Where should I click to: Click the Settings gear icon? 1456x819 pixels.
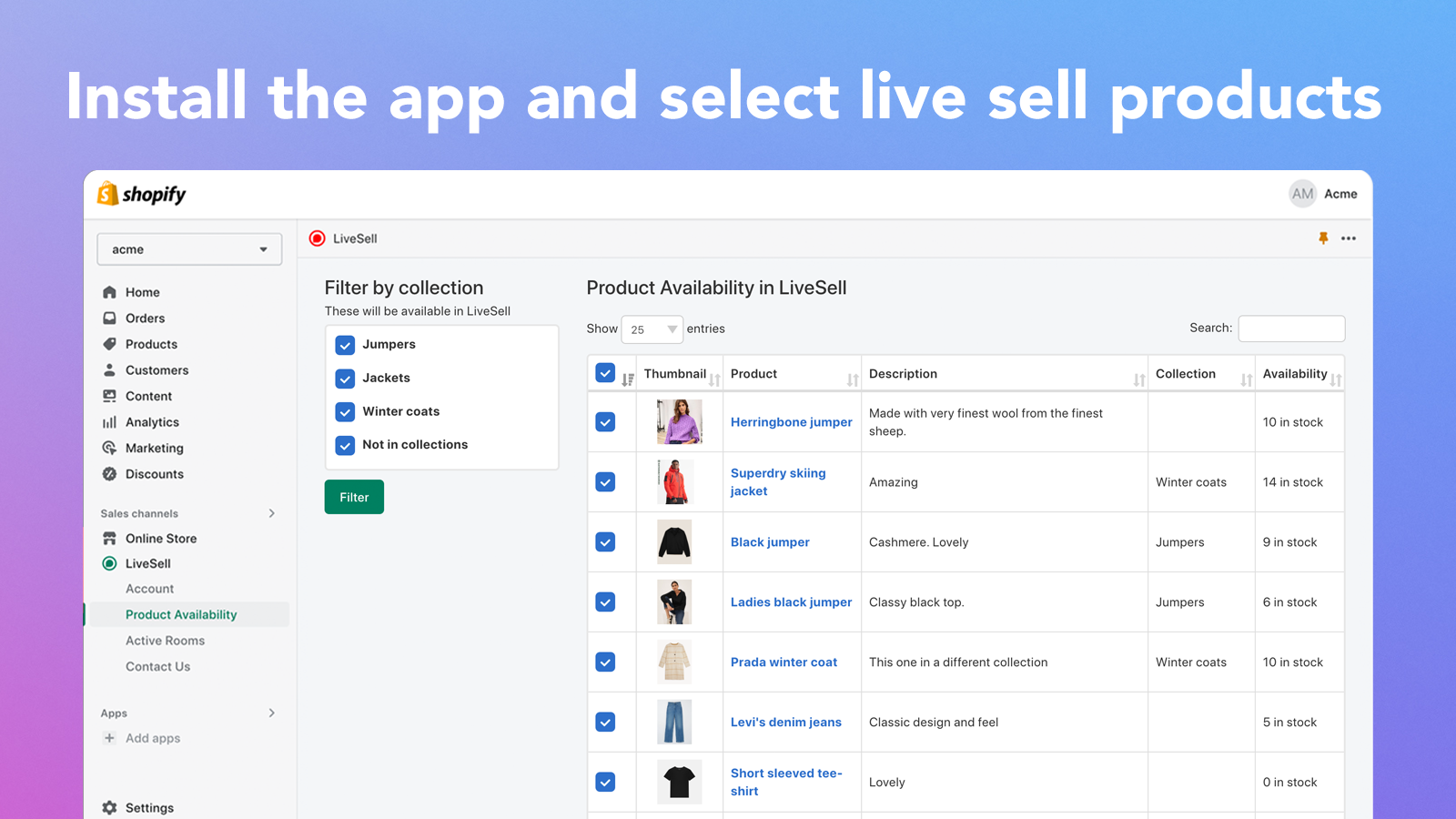(109, 808)
